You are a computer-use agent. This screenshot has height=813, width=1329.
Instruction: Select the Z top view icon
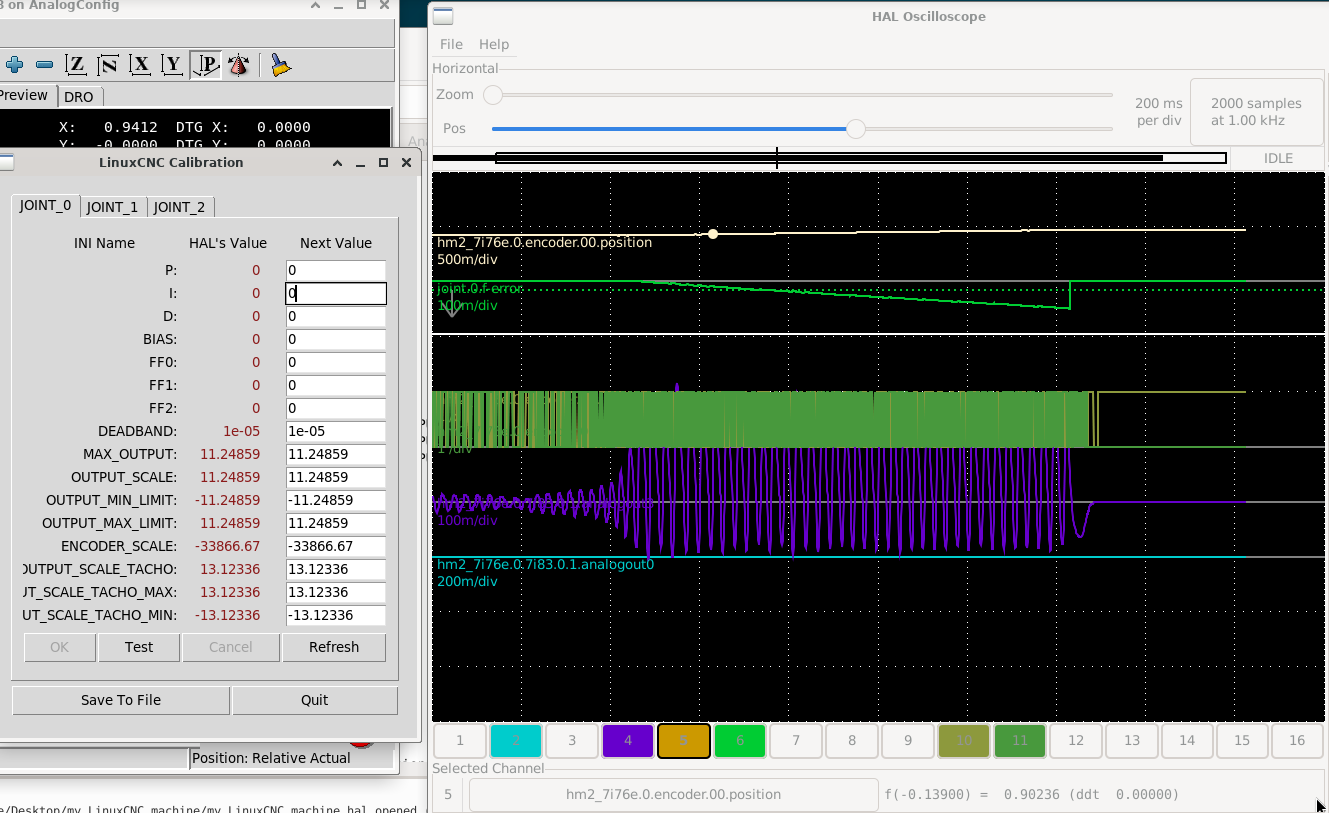76,65
